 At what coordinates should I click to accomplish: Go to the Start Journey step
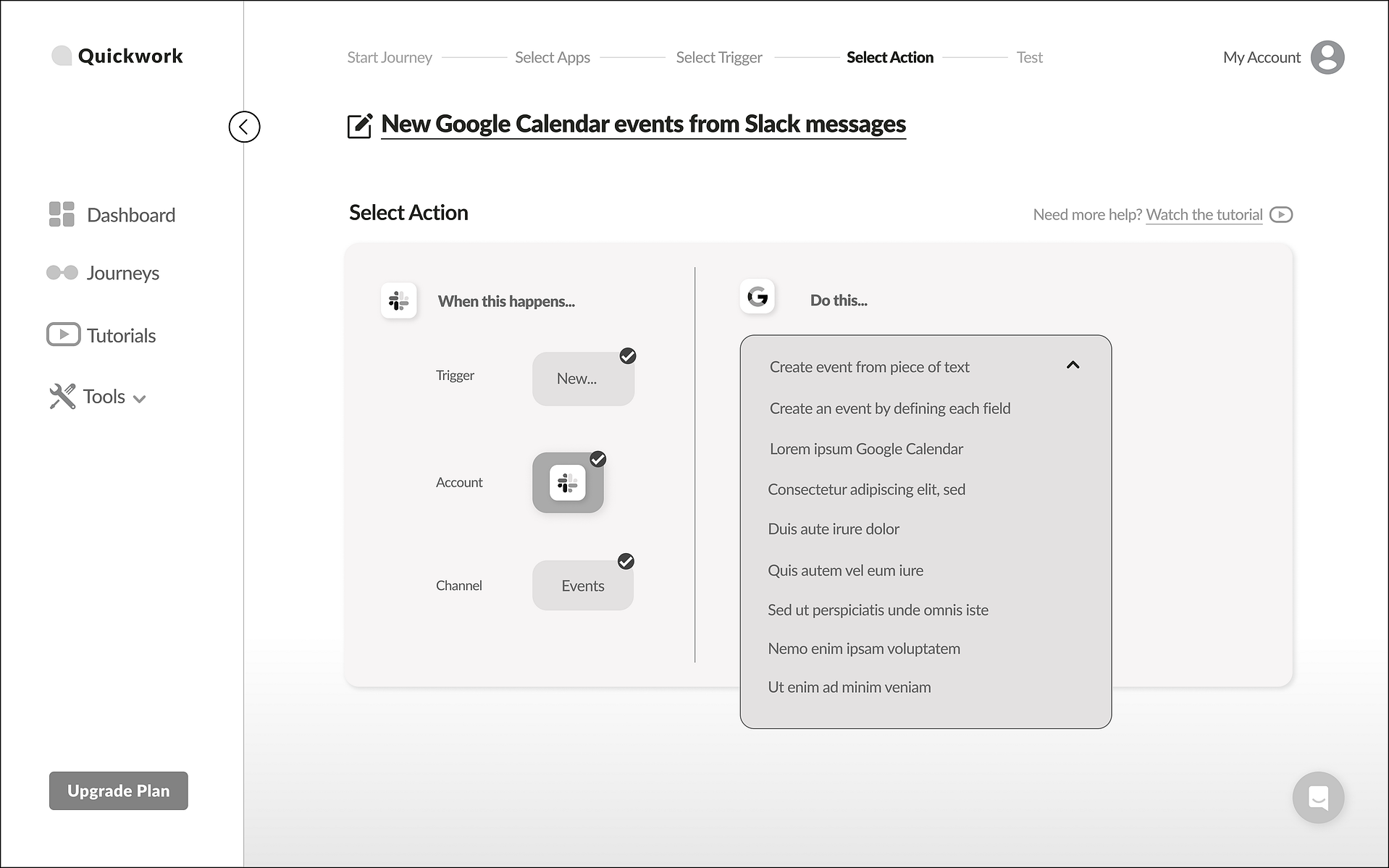coord(390,57)
